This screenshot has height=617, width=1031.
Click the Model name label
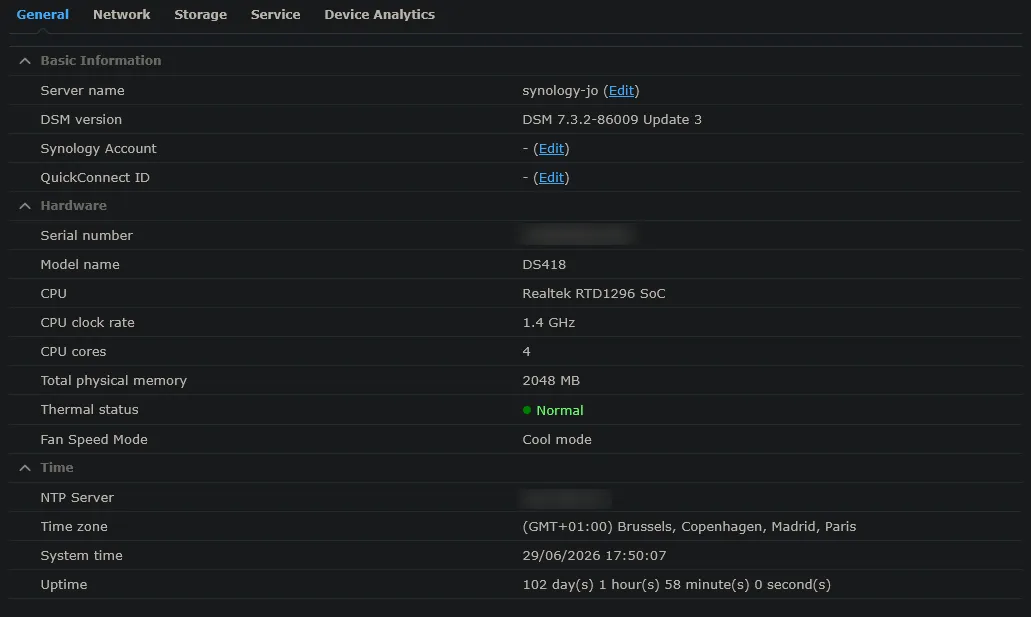(x=80, y=264)
